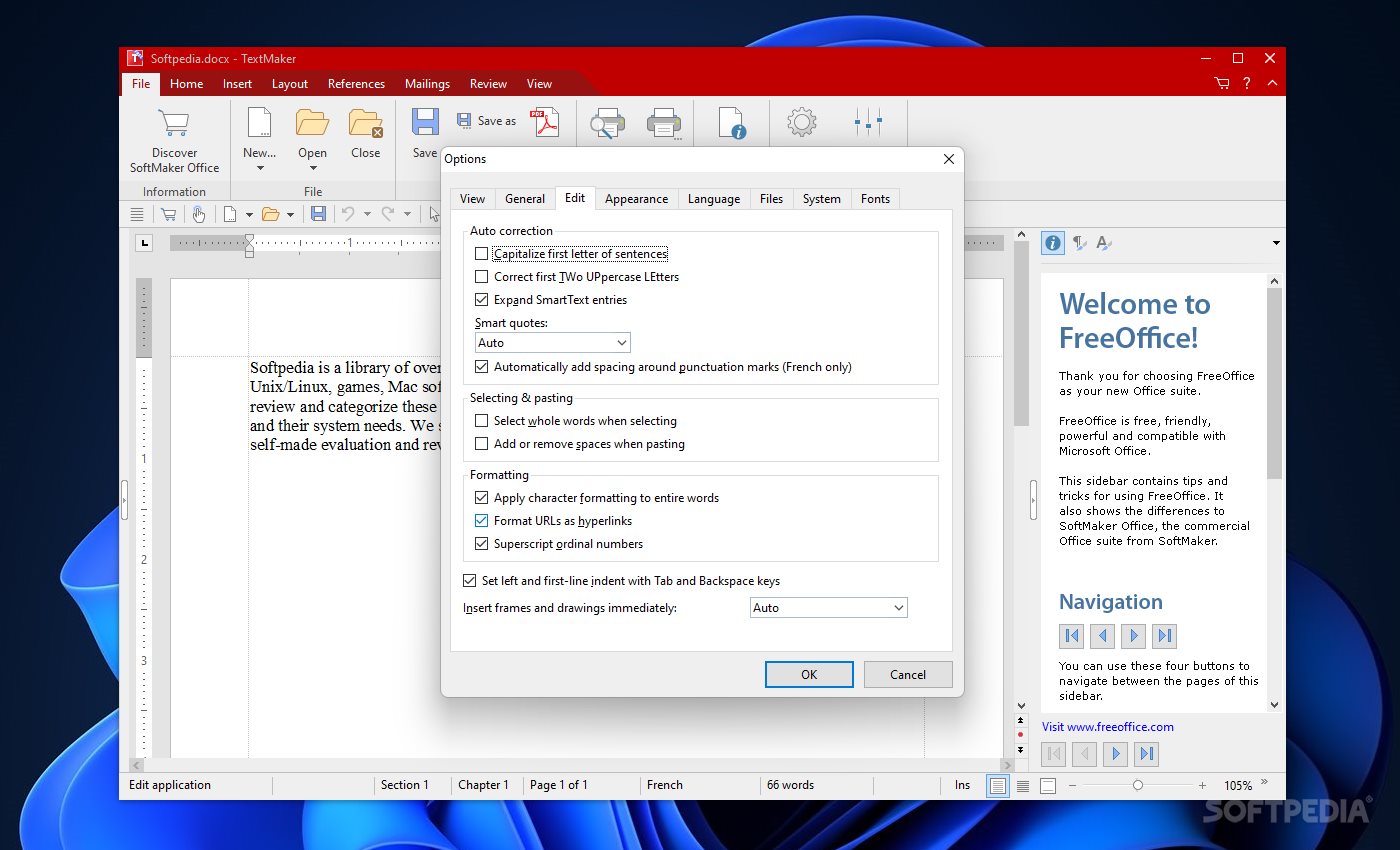1400x850 pixels.
Task: Choose the Save as ribbon command
Action: 487,121
